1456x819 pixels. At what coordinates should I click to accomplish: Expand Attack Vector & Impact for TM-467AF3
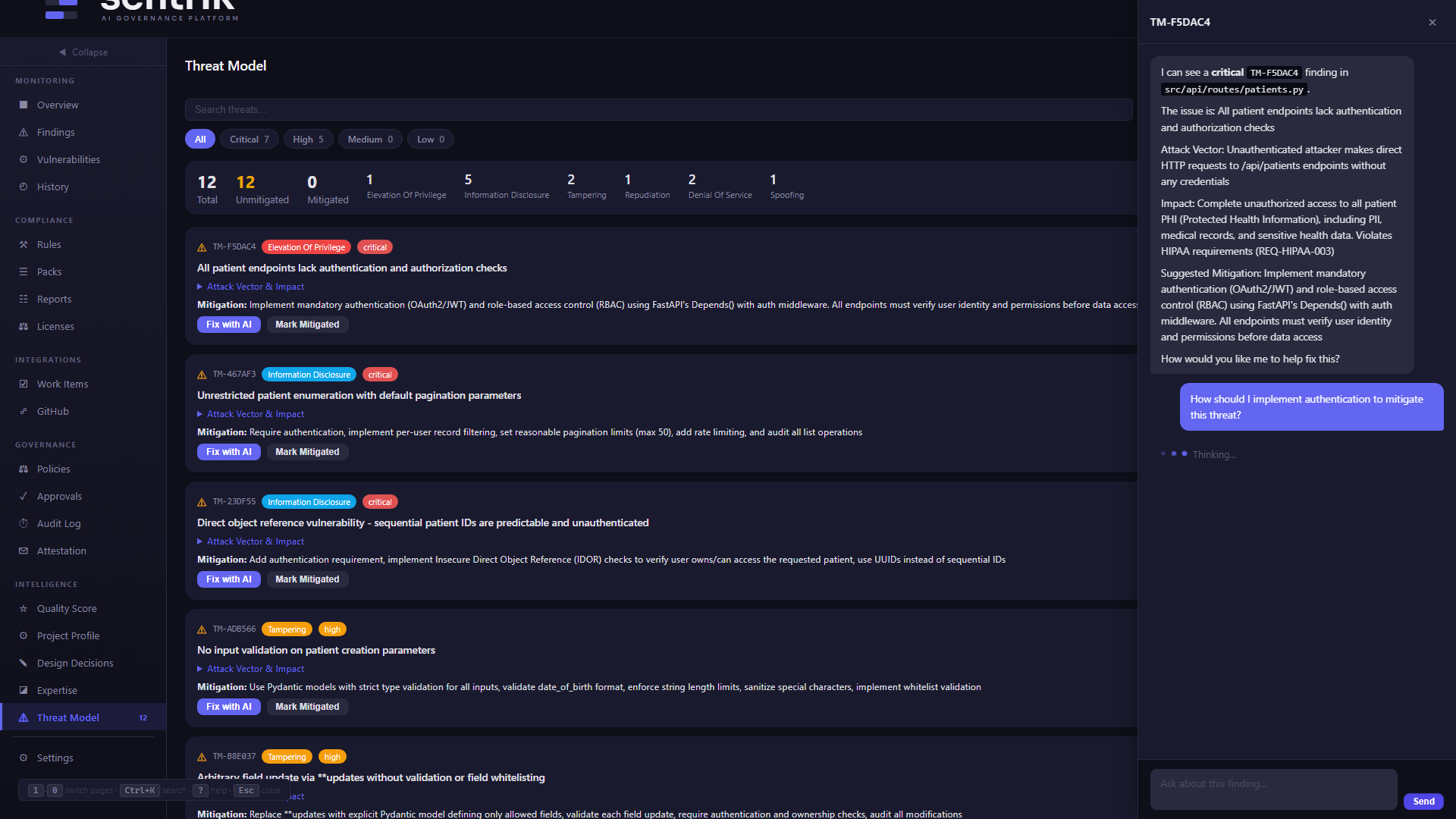click(x=255, y=413)
